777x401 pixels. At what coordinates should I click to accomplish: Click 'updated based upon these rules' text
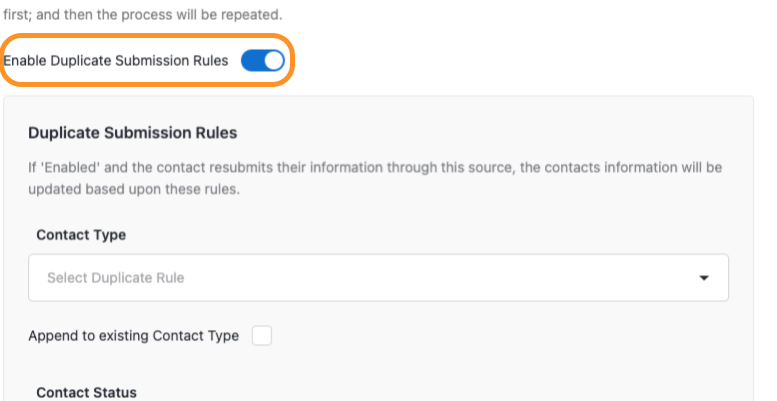tap(134, 188)
